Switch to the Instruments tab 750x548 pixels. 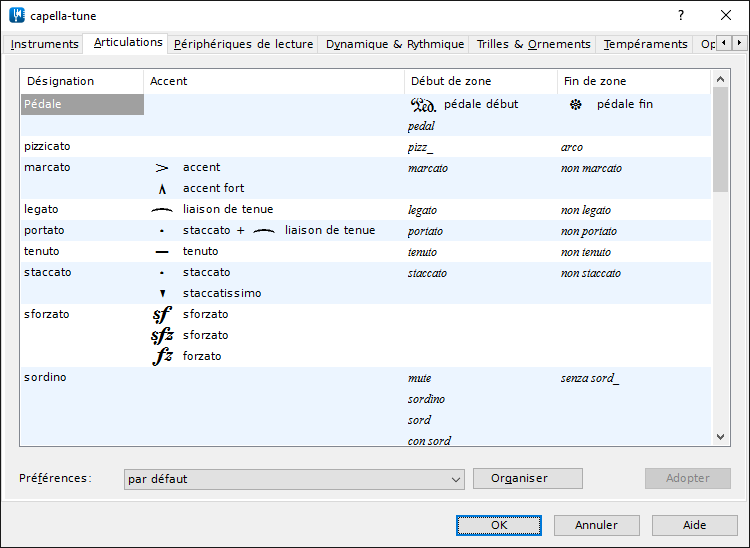[x=44, y=44]
